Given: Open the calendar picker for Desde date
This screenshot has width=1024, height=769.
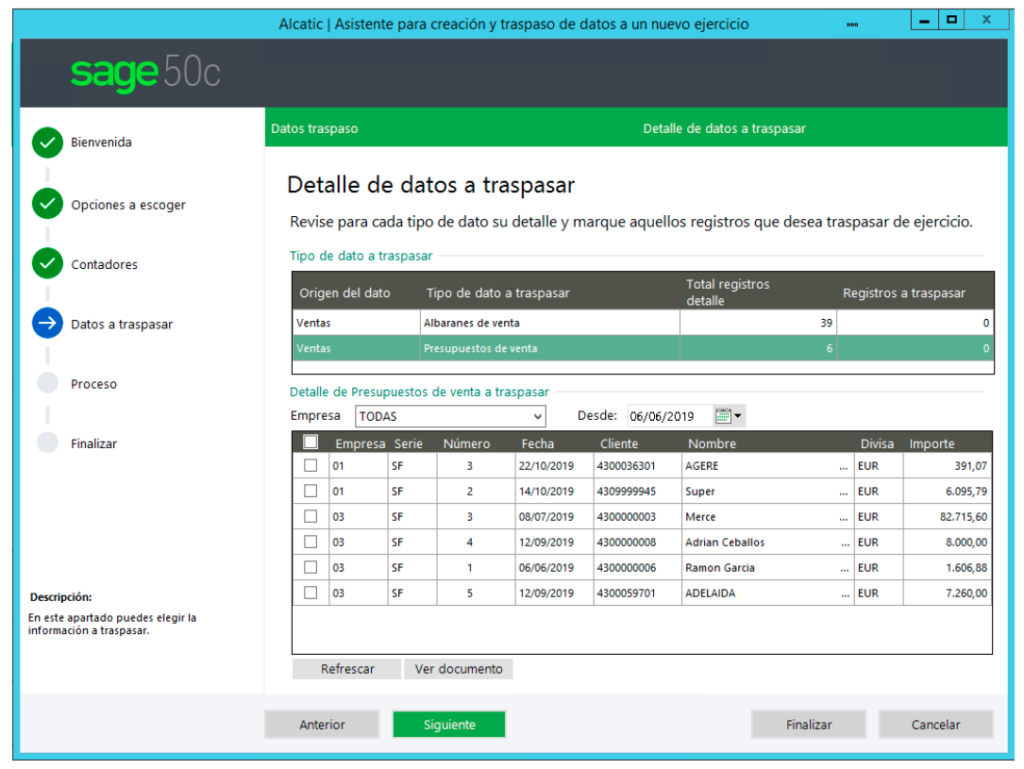Looking at the screenshot, I should [x=723, y=416].
